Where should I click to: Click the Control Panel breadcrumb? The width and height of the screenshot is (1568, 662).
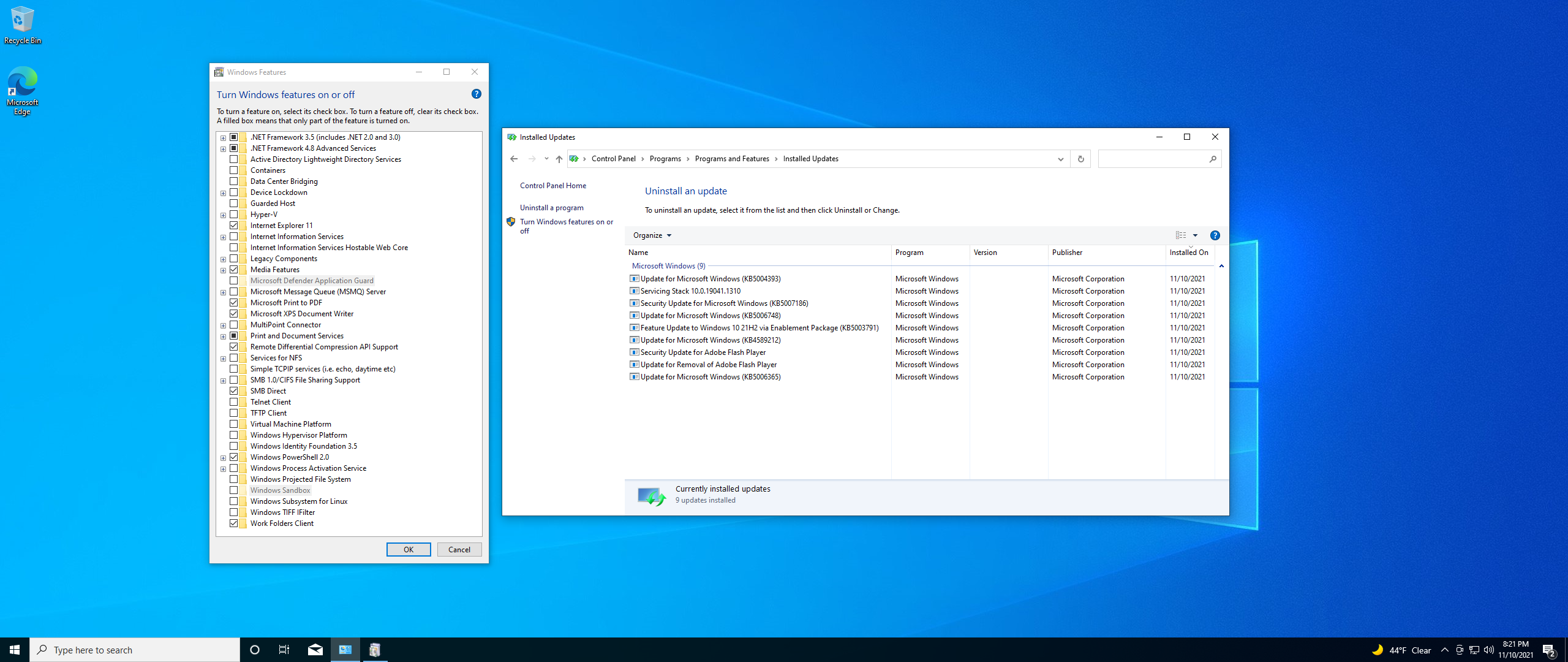(x=613, y=159)
